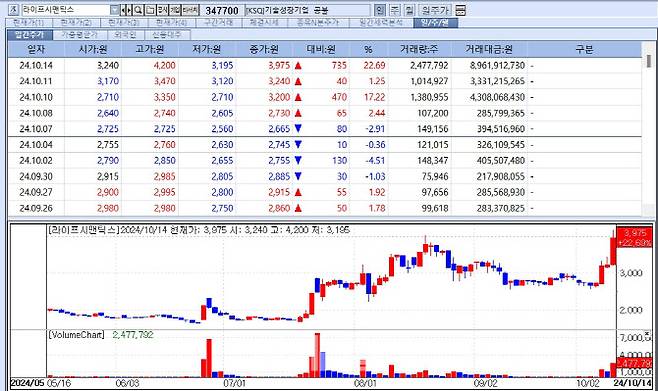Select the 주 (weekly) period button
This screenshot has height=391, width=658.
tap(395, 10)
